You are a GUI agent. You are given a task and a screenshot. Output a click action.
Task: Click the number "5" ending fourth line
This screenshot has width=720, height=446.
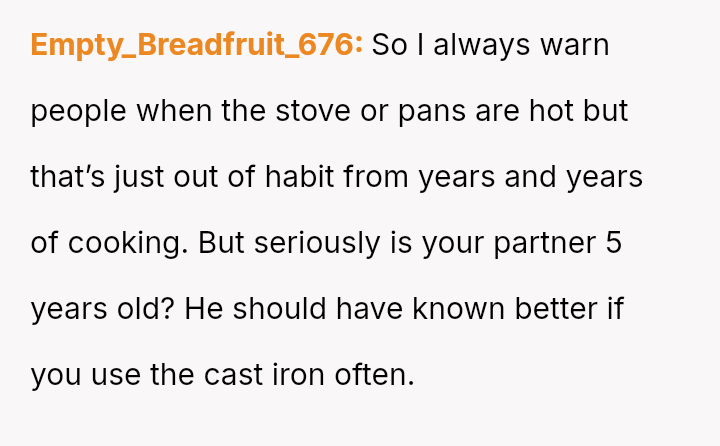613,243
